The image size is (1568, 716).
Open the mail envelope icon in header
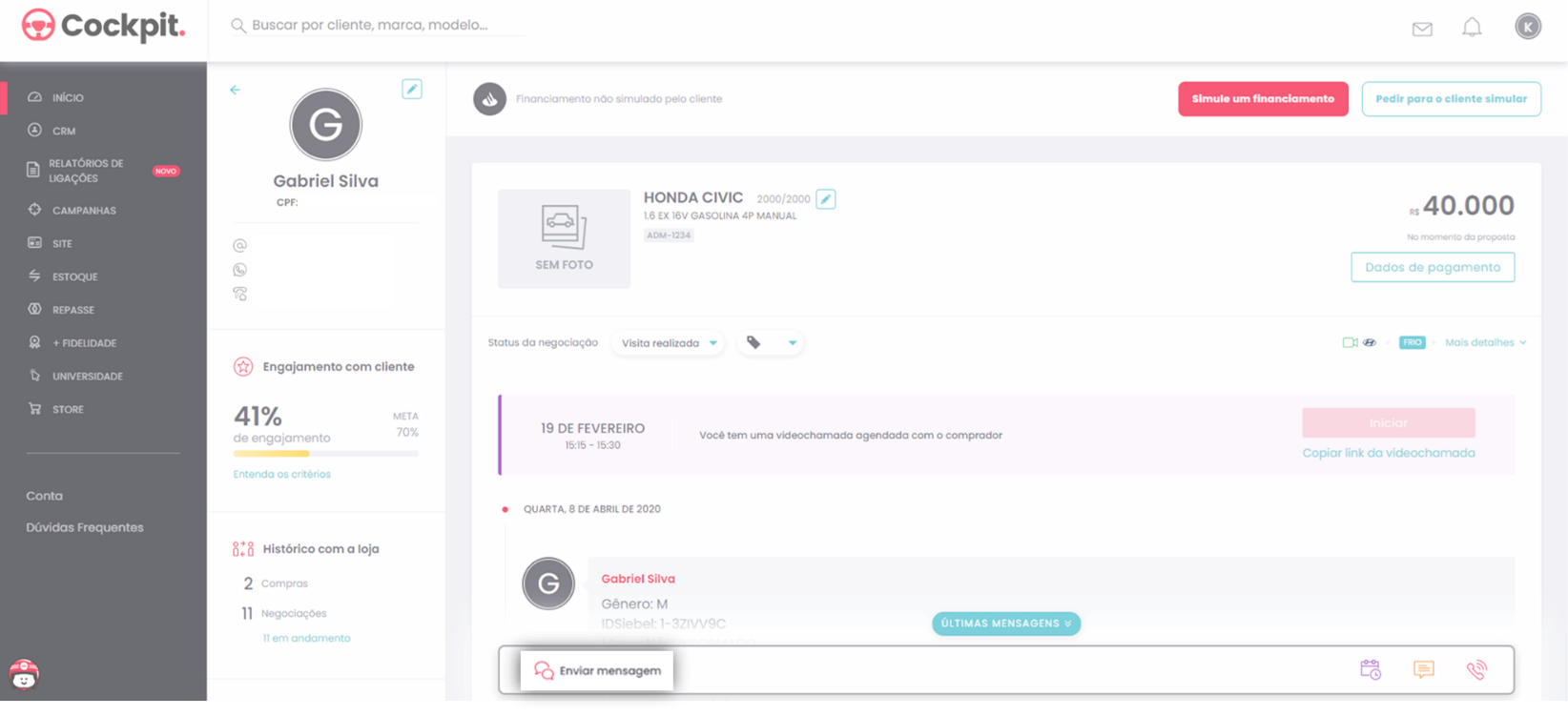point(1422,29)
